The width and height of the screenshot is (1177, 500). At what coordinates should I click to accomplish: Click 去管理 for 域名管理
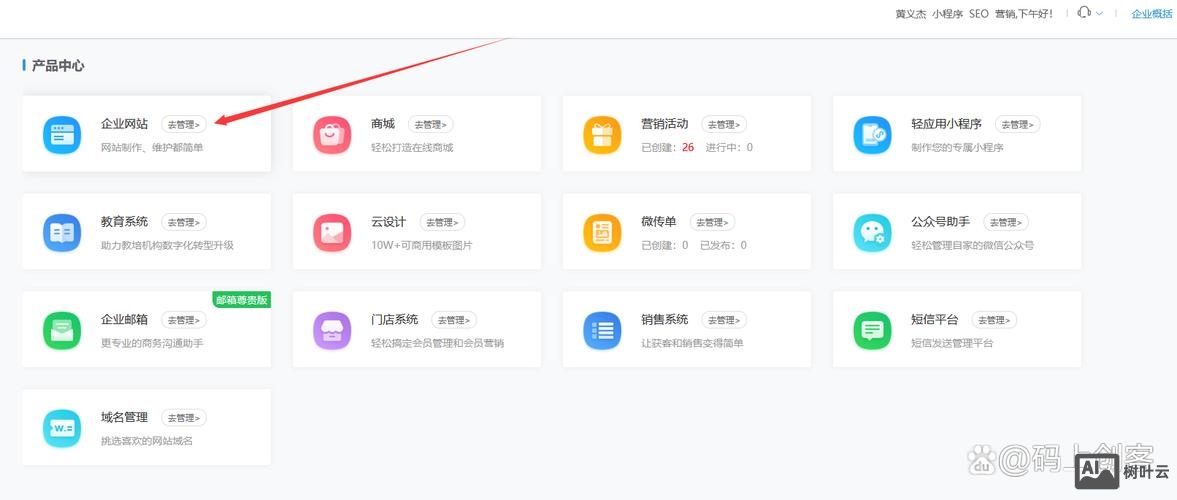(184, 417)
